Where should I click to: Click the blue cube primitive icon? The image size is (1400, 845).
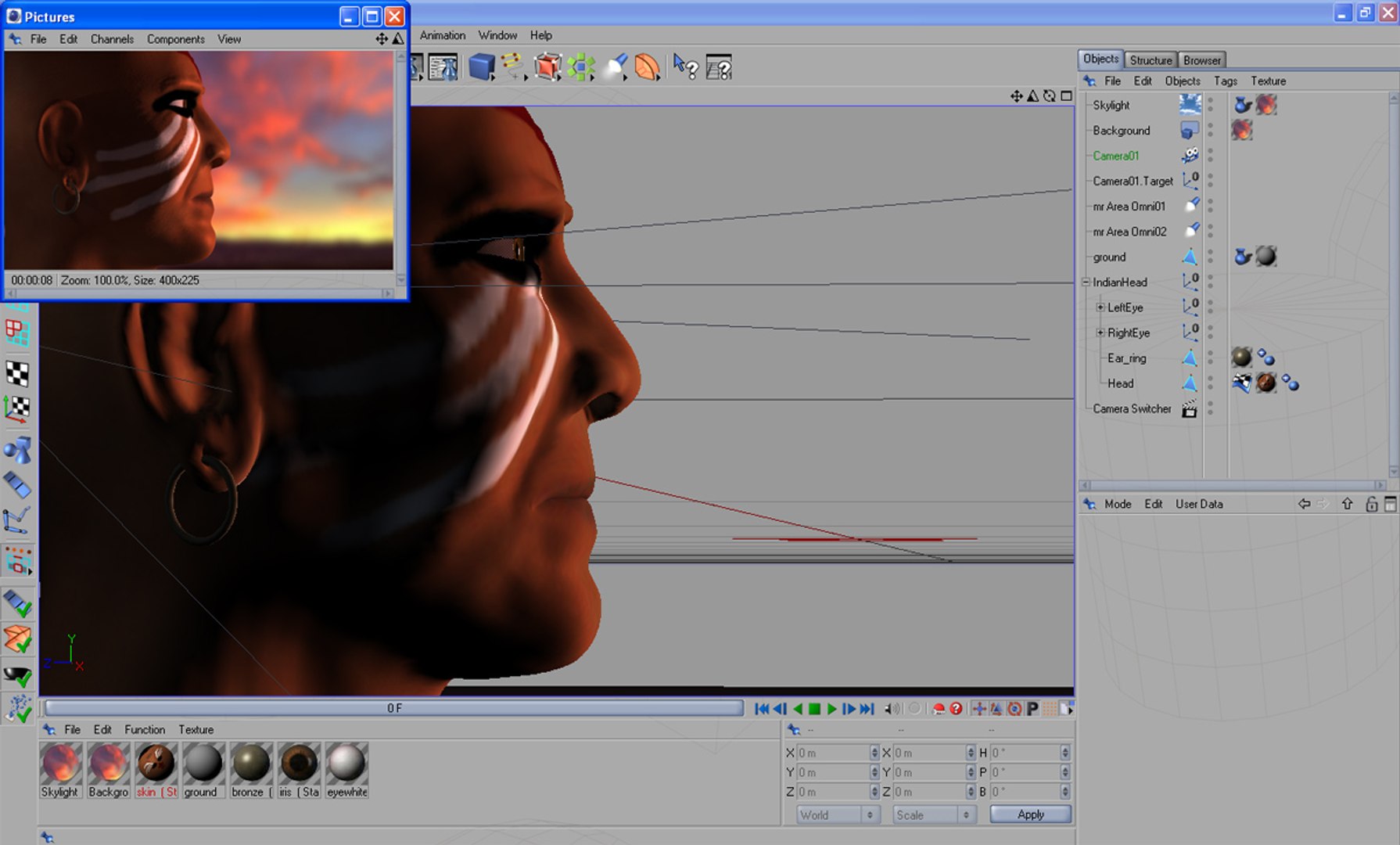click(482, 67)
